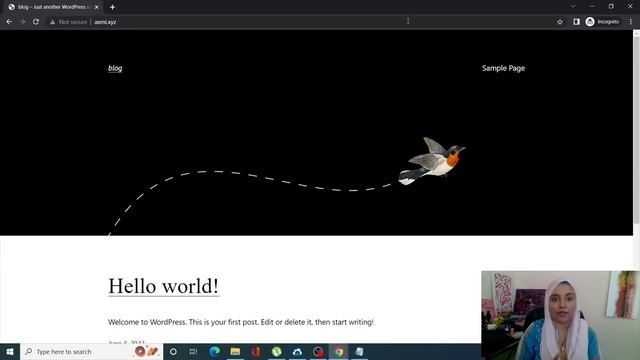Open Chrome's three-dot menu
Screen dimensions: 640x360
pos(631,22)
